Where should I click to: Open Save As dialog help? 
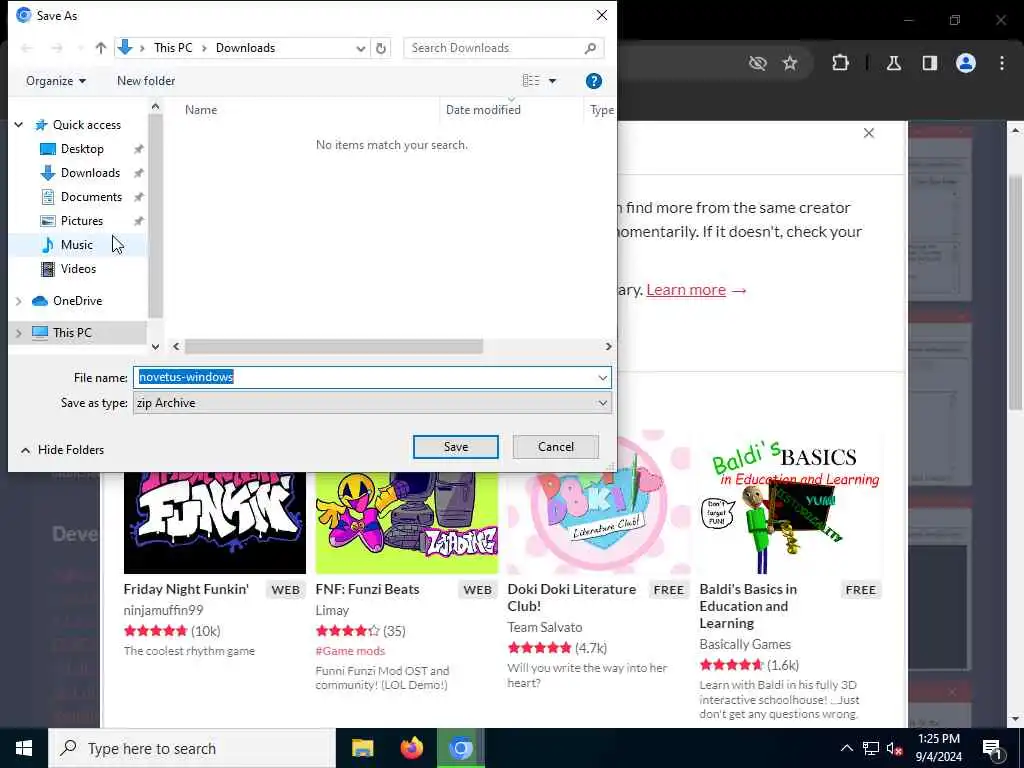coord(594,81)
